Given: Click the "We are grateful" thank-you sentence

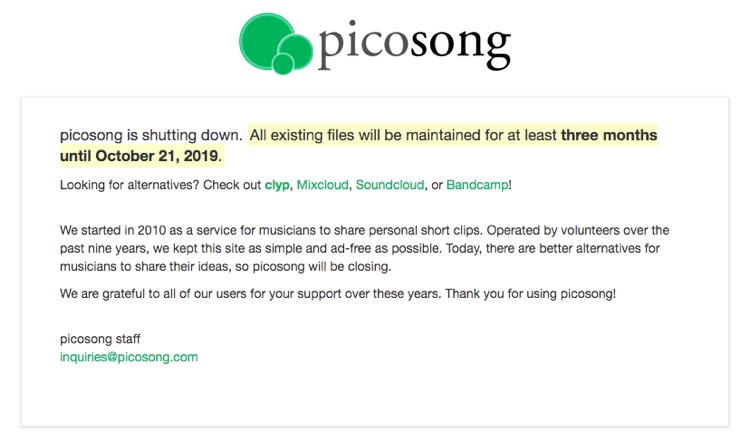Looking at the screenshot, I should [x=338, y=294].
